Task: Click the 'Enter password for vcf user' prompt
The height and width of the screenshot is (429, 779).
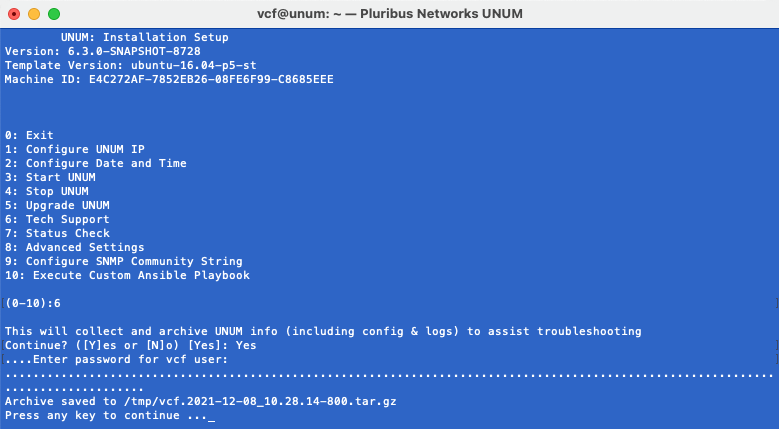Action: (x=116, y=359)
